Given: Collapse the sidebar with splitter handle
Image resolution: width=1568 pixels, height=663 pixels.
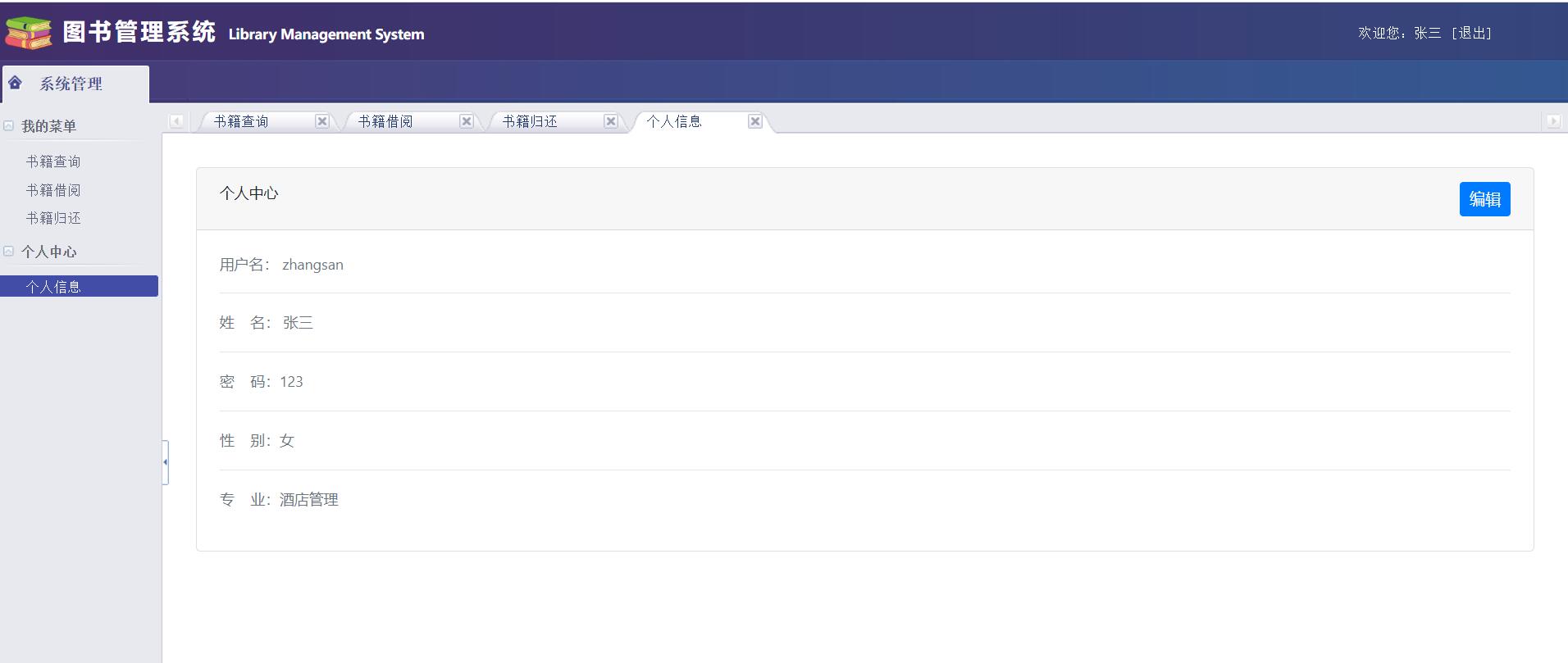Looking at the screenshot, I should (x=166, y=462).
